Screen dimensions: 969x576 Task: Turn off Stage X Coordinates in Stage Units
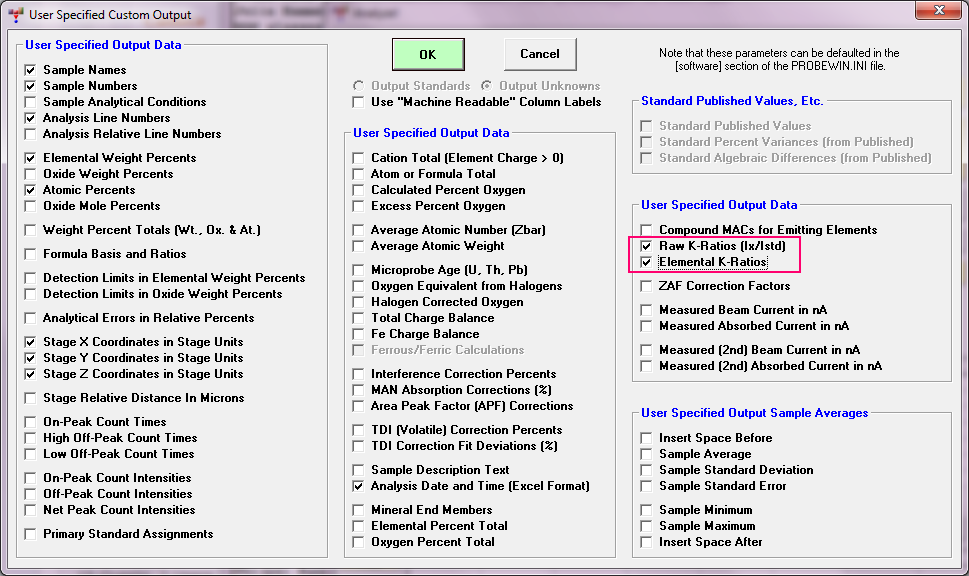pos(32,342)
